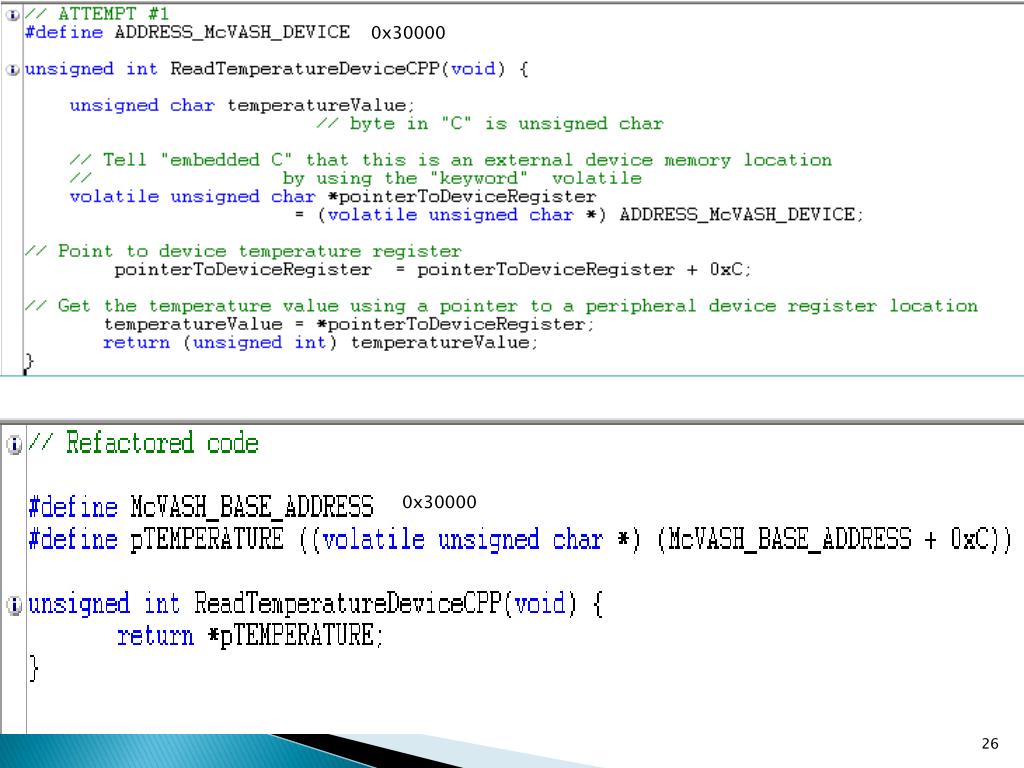Select the "// ATTEMPT #1" comment
1024x768 pixels.
tap(97, 14)
